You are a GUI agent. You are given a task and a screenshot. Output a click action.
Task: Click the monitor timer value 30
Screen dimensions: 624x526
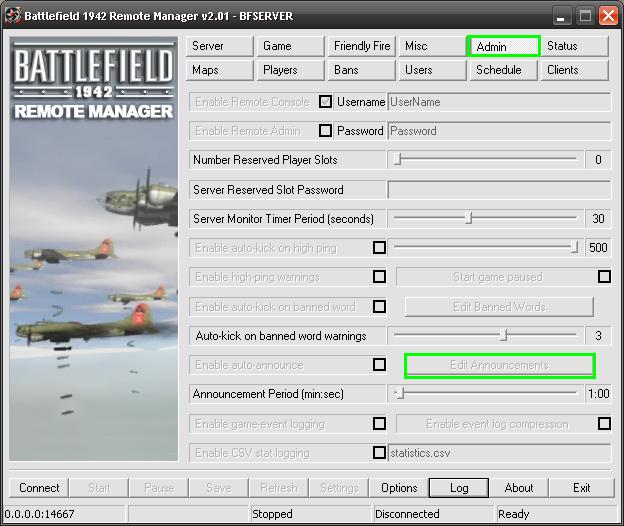[598, 218]
